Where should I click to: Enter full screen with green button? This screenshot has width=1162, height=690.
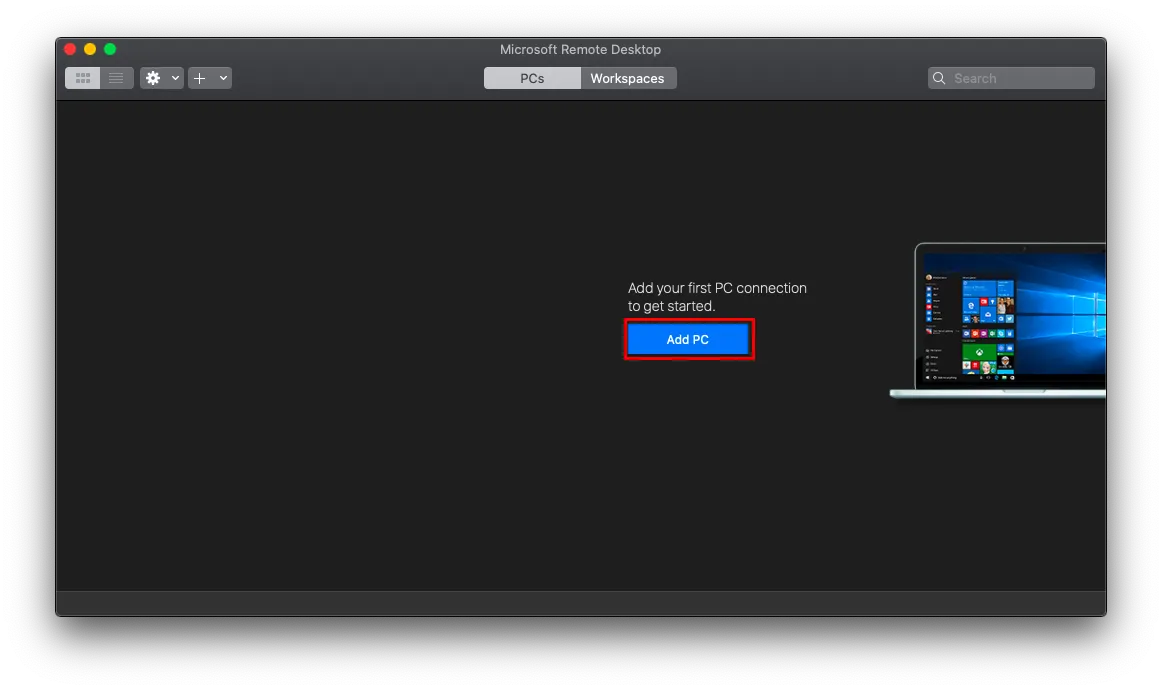coord(110,49)
